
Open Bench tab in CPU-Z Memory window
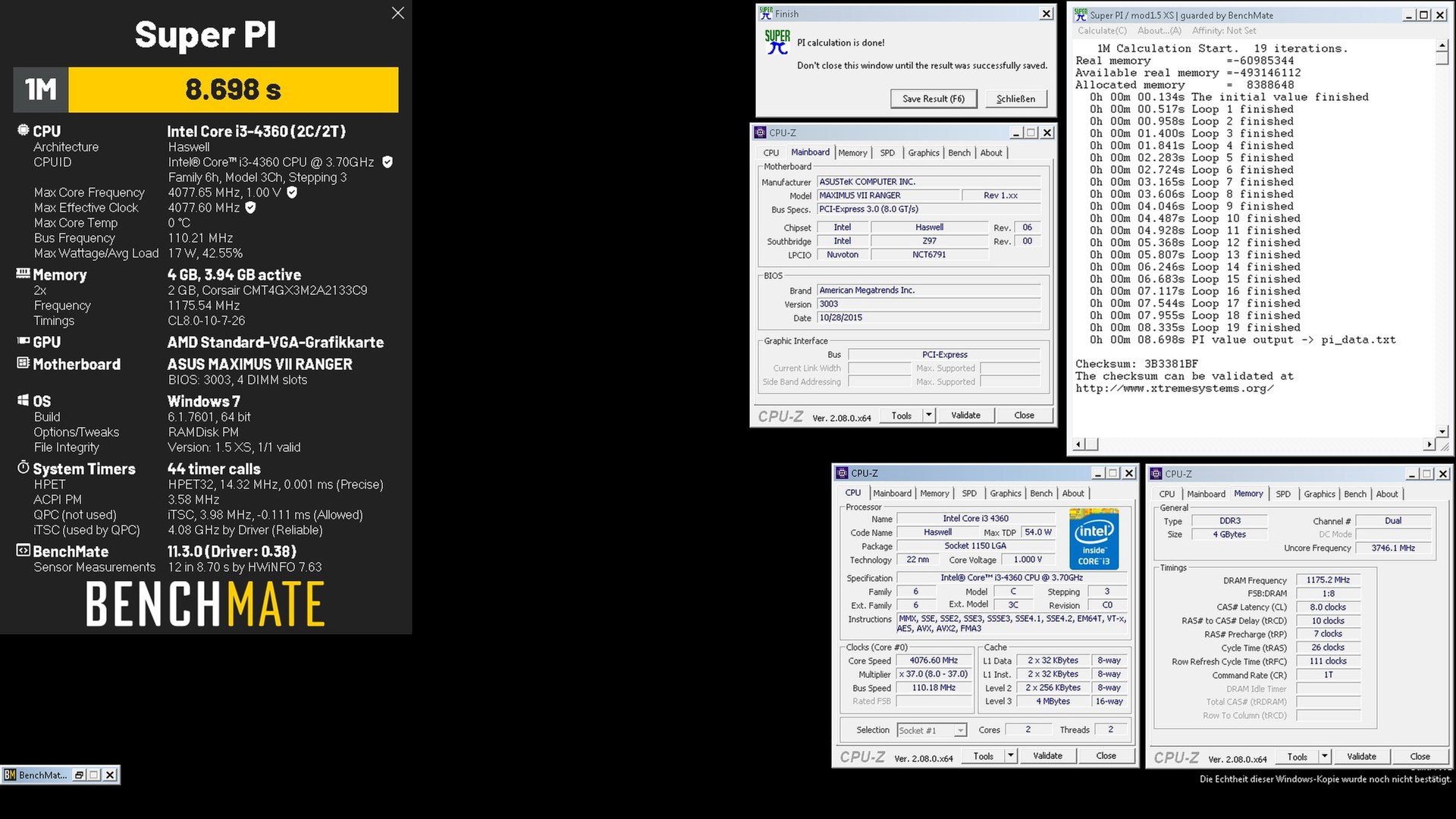[1354, 494]
